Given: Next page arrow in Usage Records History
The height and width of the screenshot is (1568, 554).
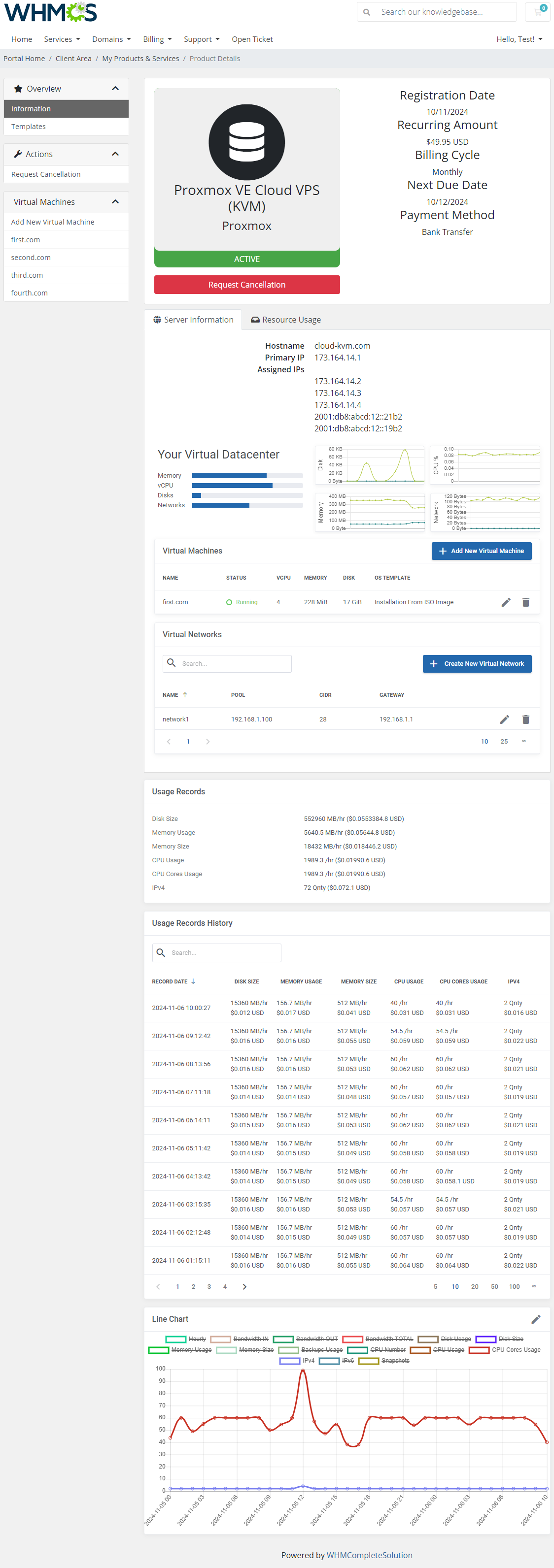Looking at the screenshot, I should pyautogui.click(x=245, y=1286).
